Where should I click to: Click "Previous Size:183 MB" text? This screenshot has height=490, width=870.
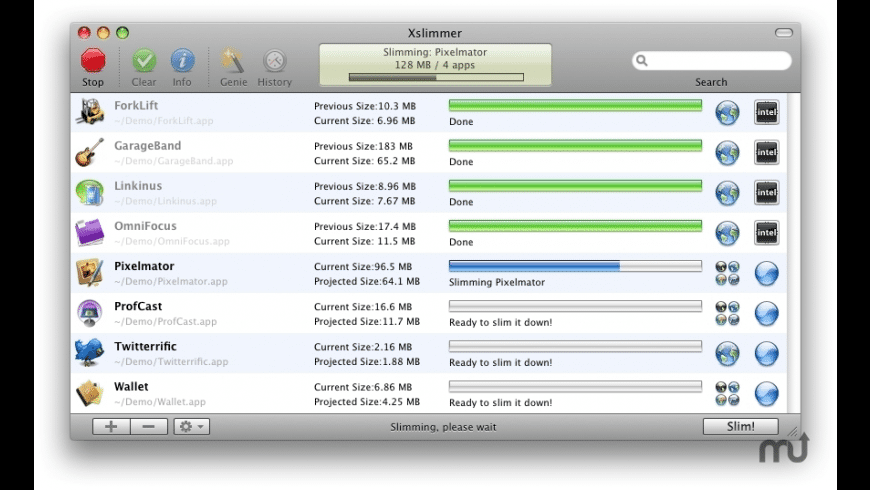[363, 146]
